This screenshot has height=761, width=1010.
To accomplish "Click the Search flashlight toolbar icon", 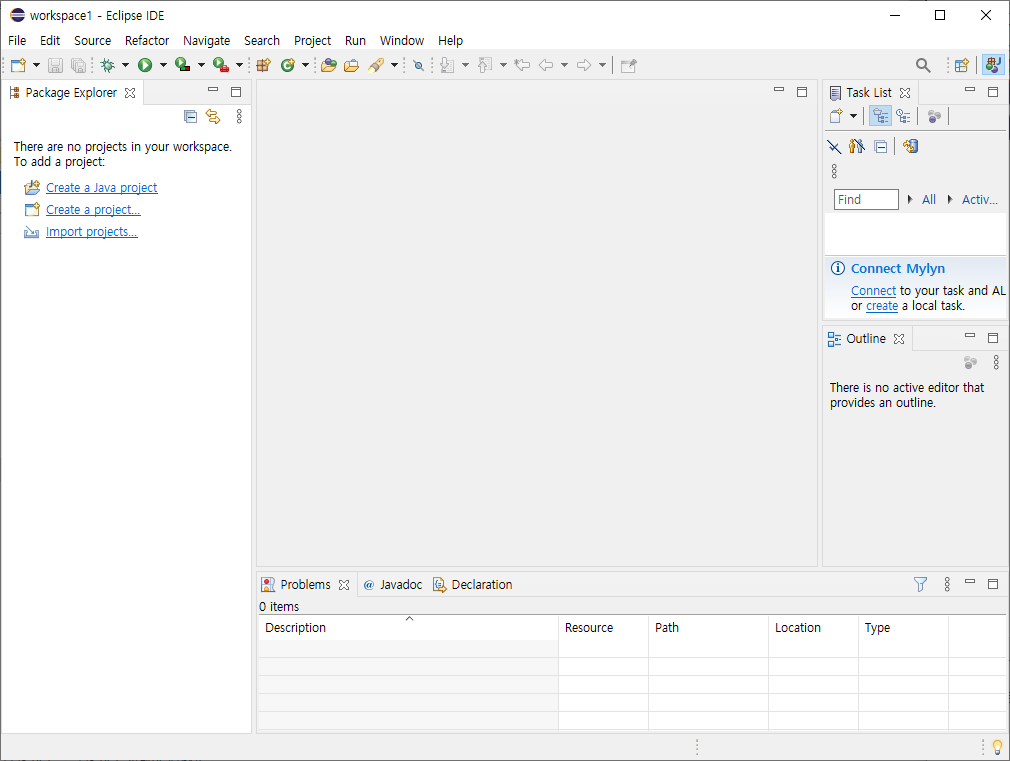I will [x=376, y=65].
